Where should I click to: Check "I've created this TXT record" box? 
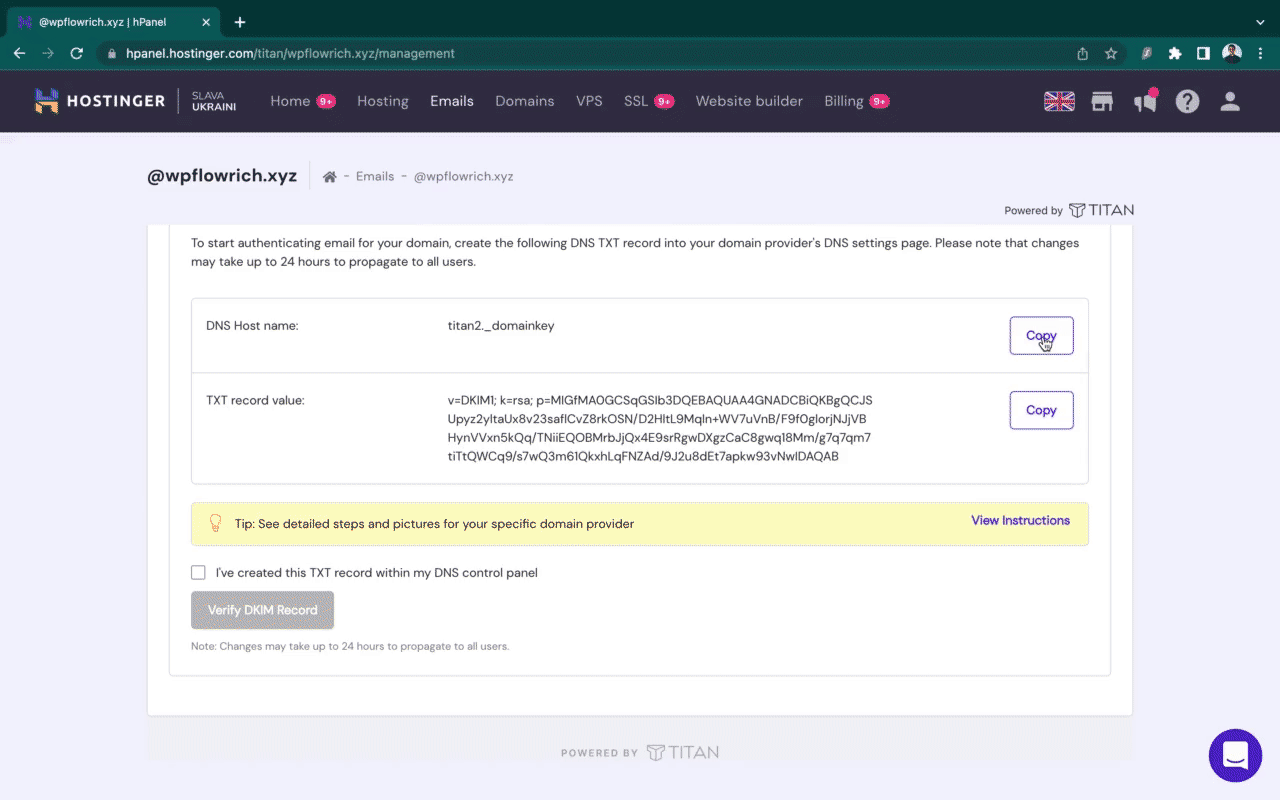(198, 573)
